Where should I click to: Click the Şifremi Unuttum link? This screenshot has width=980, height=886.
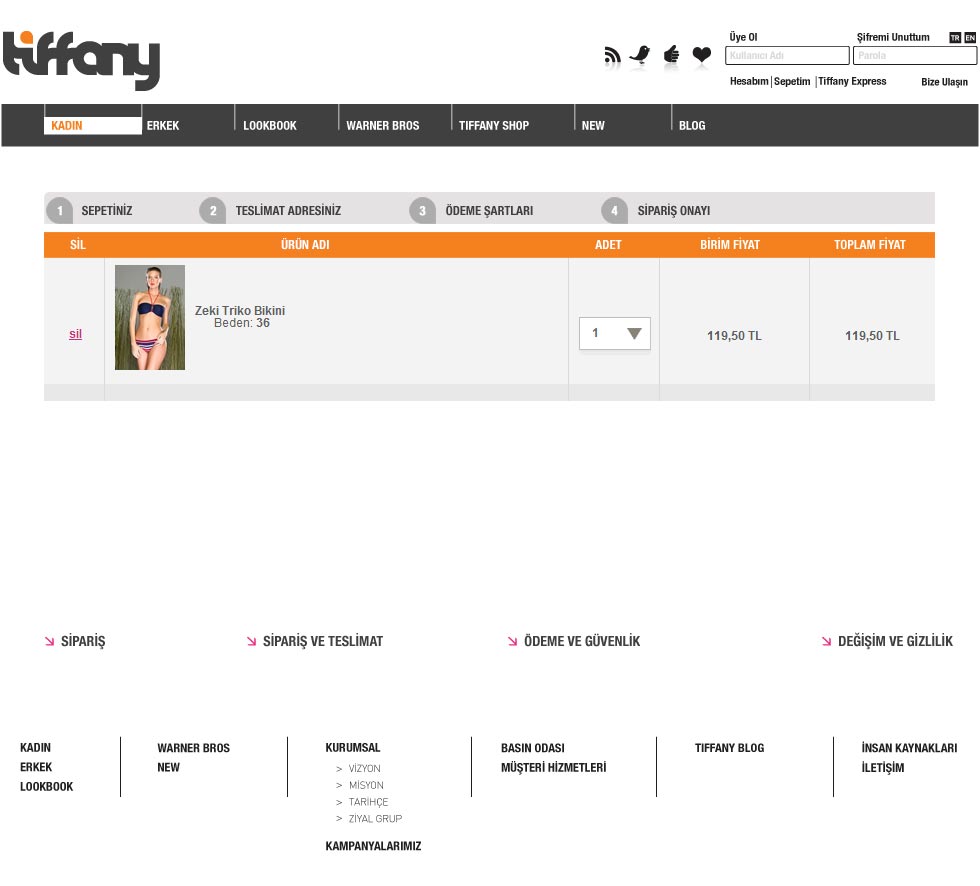[x=893, y=38]
